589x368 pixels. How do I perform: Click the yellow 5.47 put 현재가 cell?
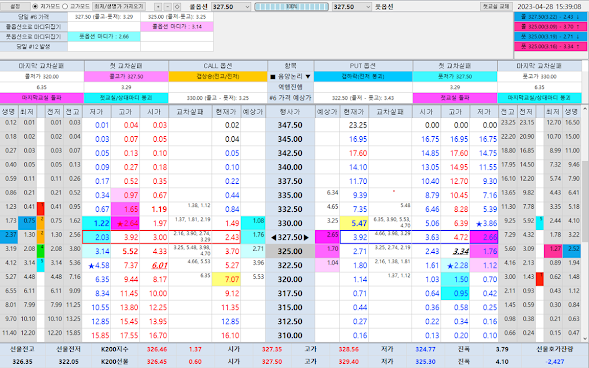tap(354, 223)
